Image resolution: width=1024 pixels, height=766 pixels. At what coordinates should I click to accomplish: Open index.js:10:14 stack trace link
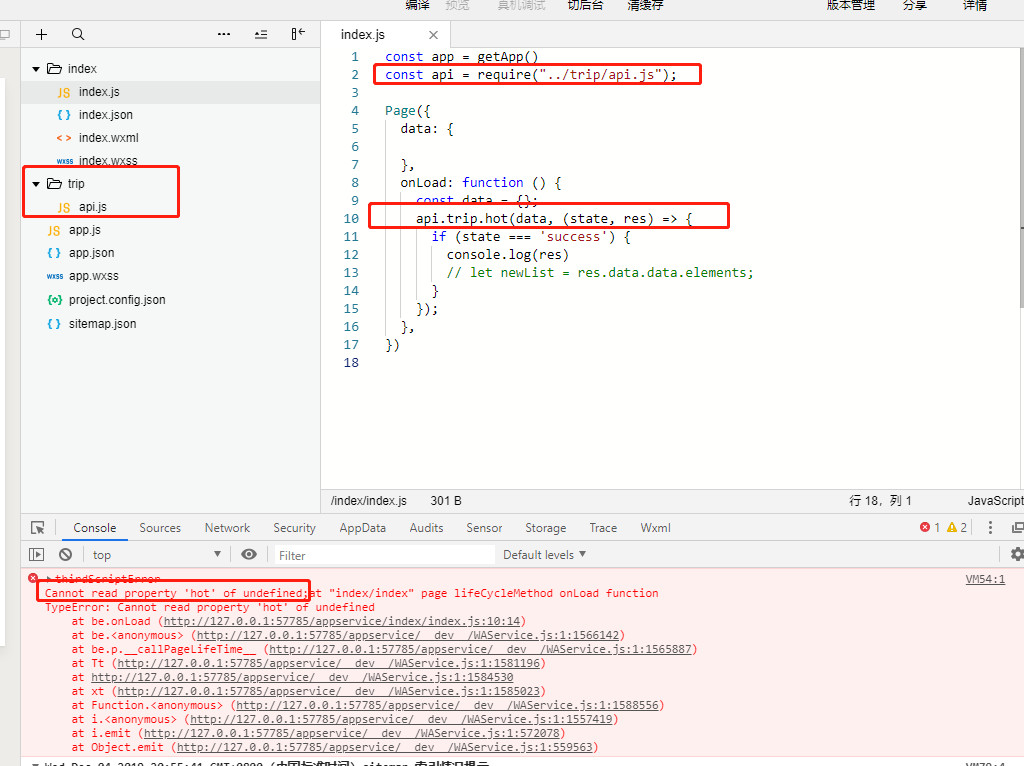(342, 621)
